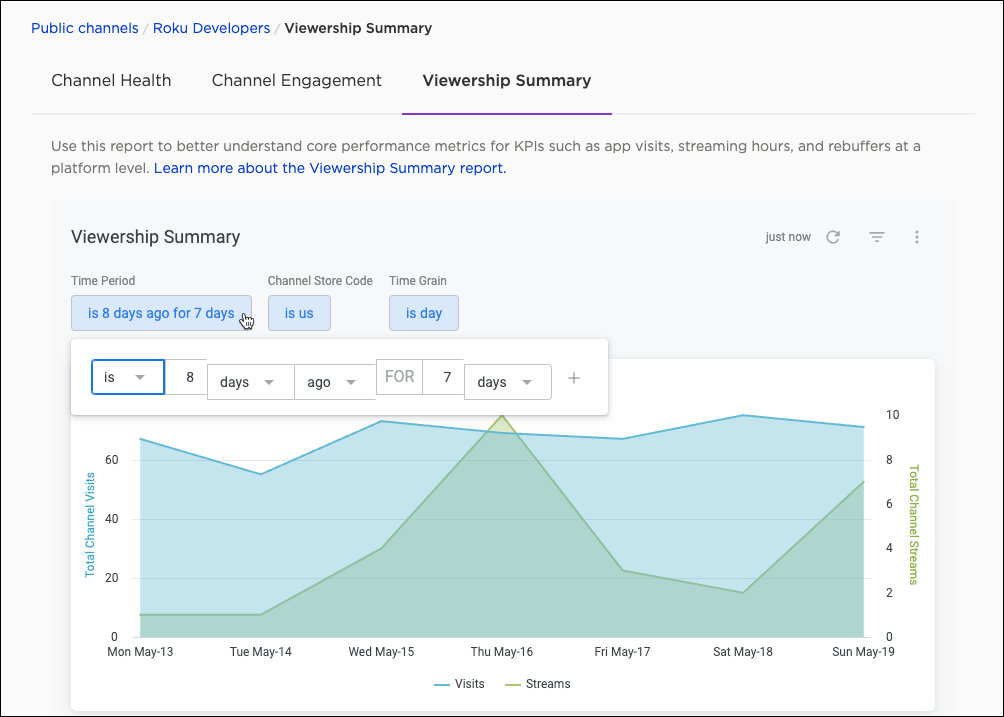Toggle the Visits series in chart legend

(x=459, y=684)
